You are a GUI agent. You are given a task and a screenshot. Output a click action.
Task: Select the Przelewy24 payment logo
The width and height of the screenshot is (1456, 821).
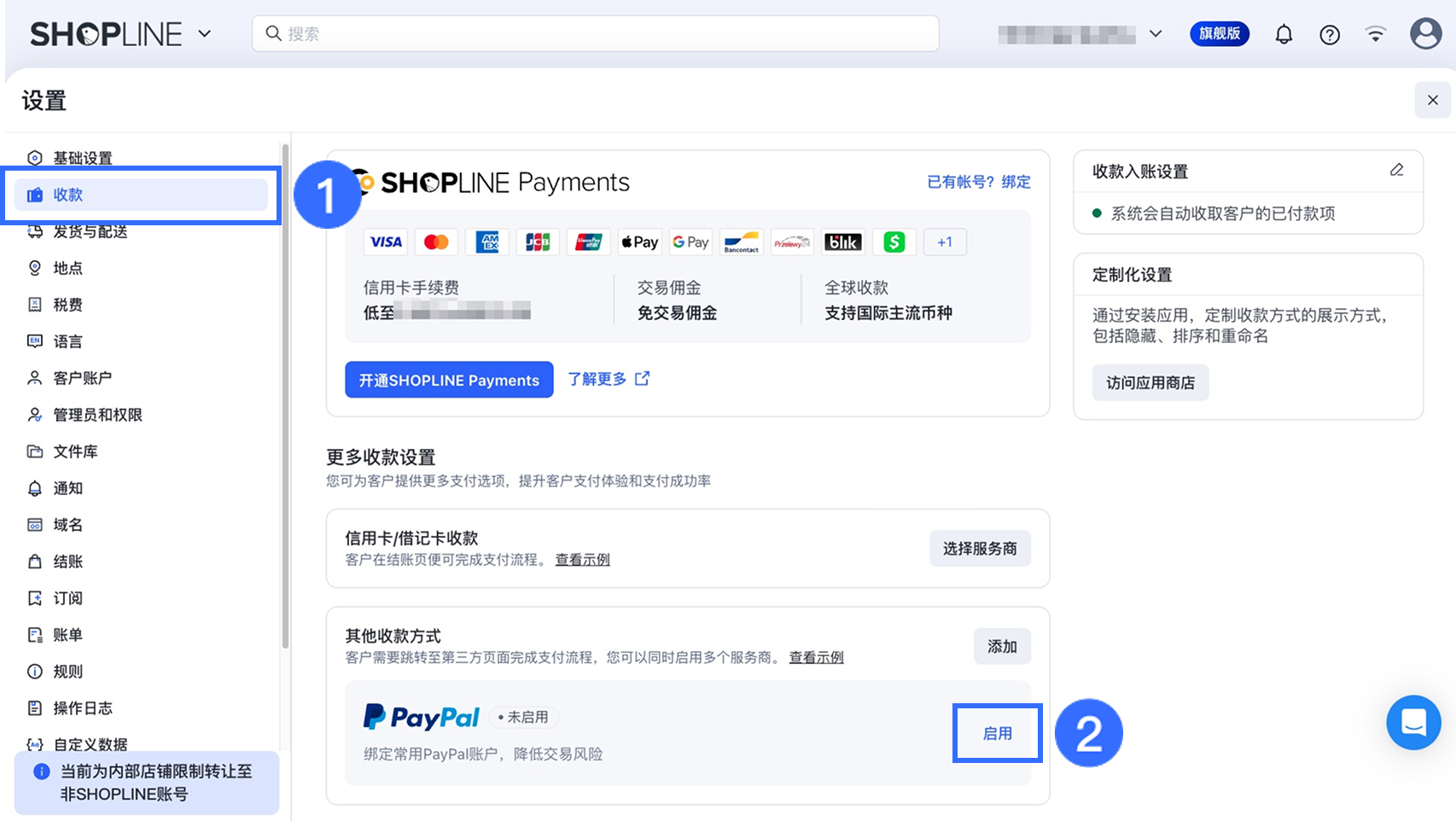[792, 242]
